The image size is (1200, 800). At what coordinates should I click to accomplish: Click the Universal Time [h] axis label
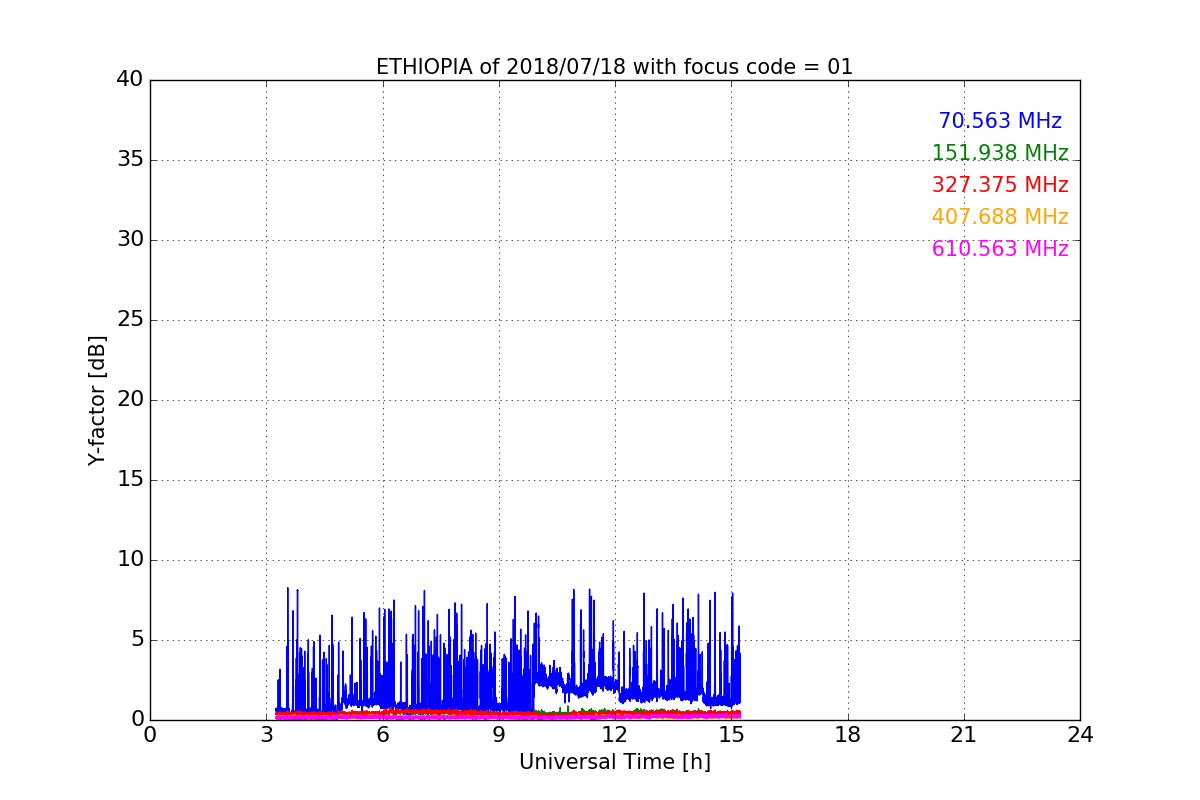pos(614,762)
